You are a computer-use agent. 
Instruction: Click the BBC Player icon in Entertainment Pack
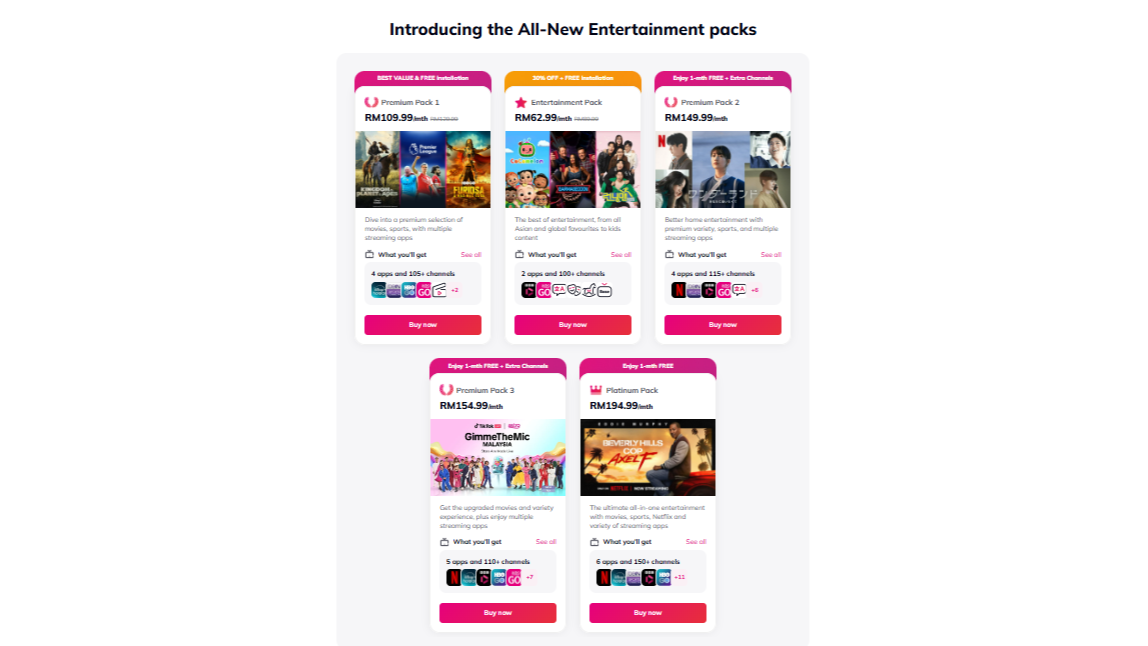[529, 290]
